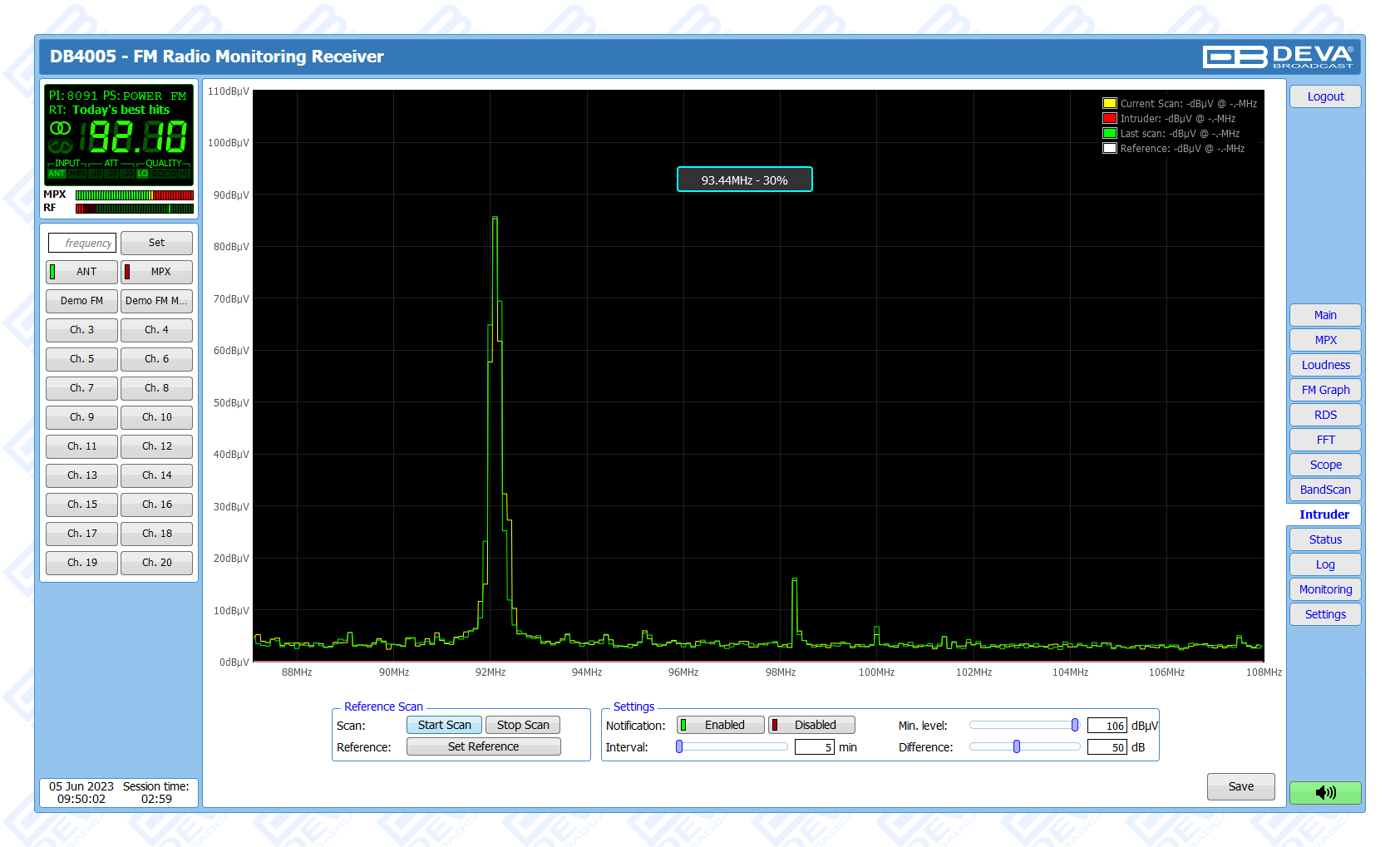Switch input to MPX

click(x=156, y=272)
